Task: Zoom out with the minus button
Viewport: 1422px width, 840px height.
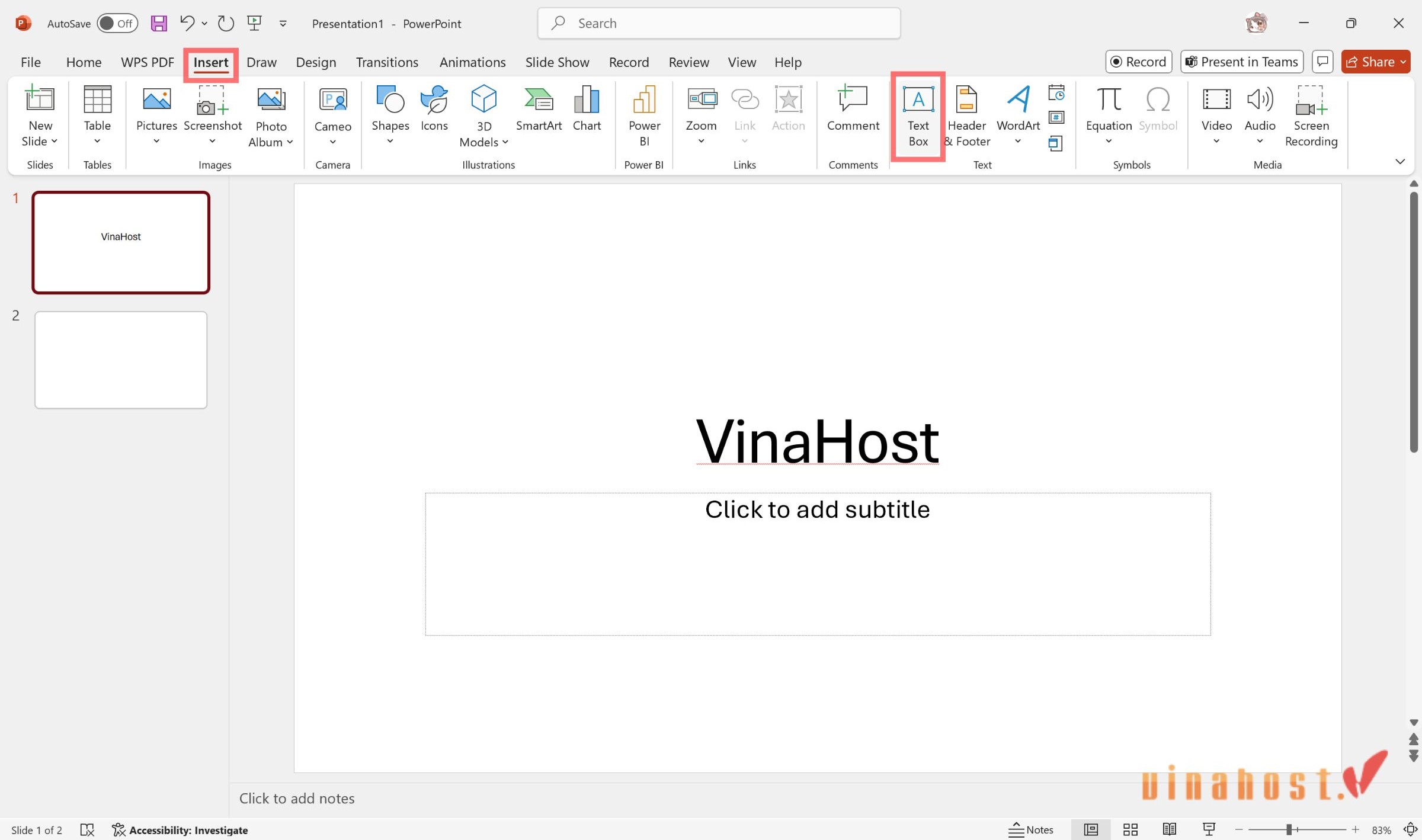Action: point(1238,829)
